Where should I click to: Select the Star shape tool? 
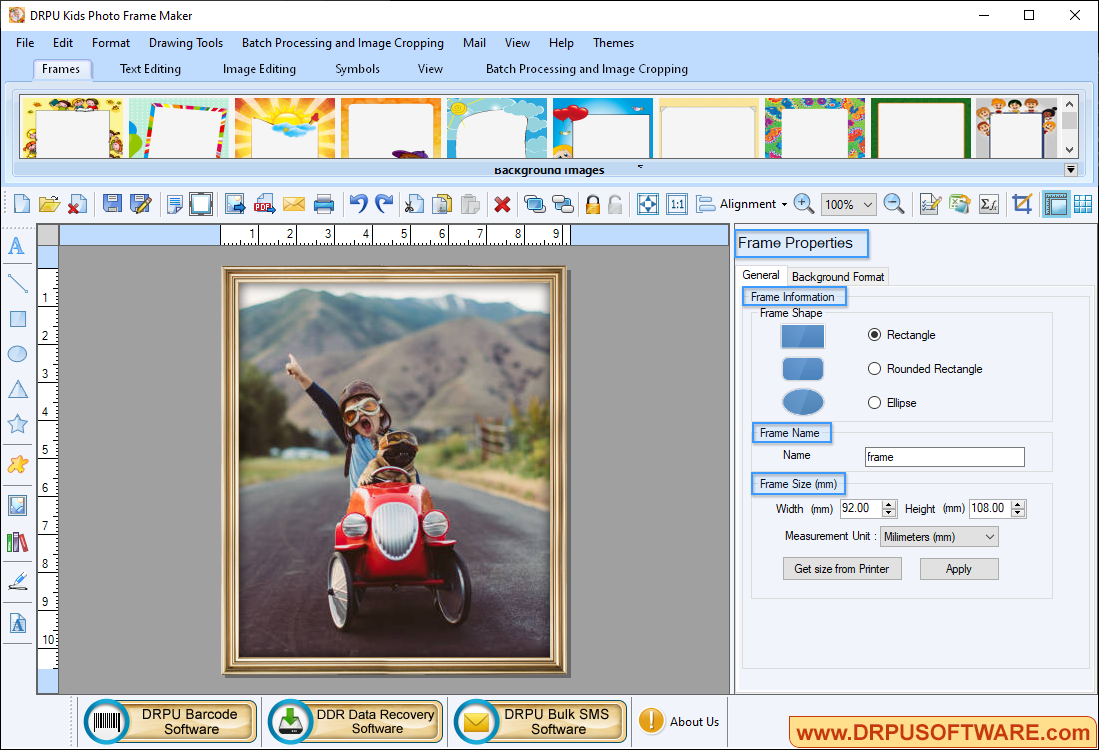pos(16,423)
